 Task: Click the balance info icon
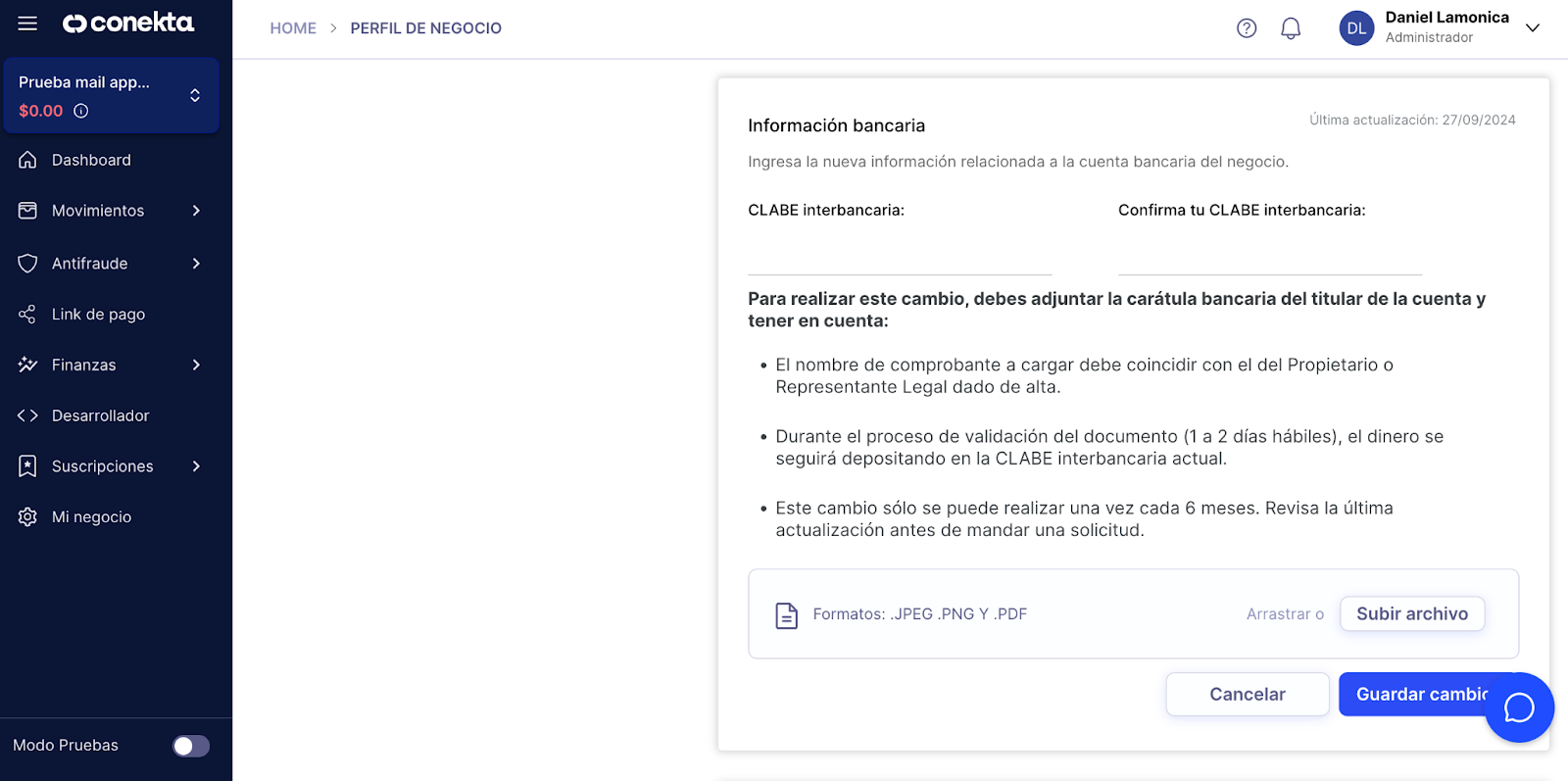click(81, 111)
